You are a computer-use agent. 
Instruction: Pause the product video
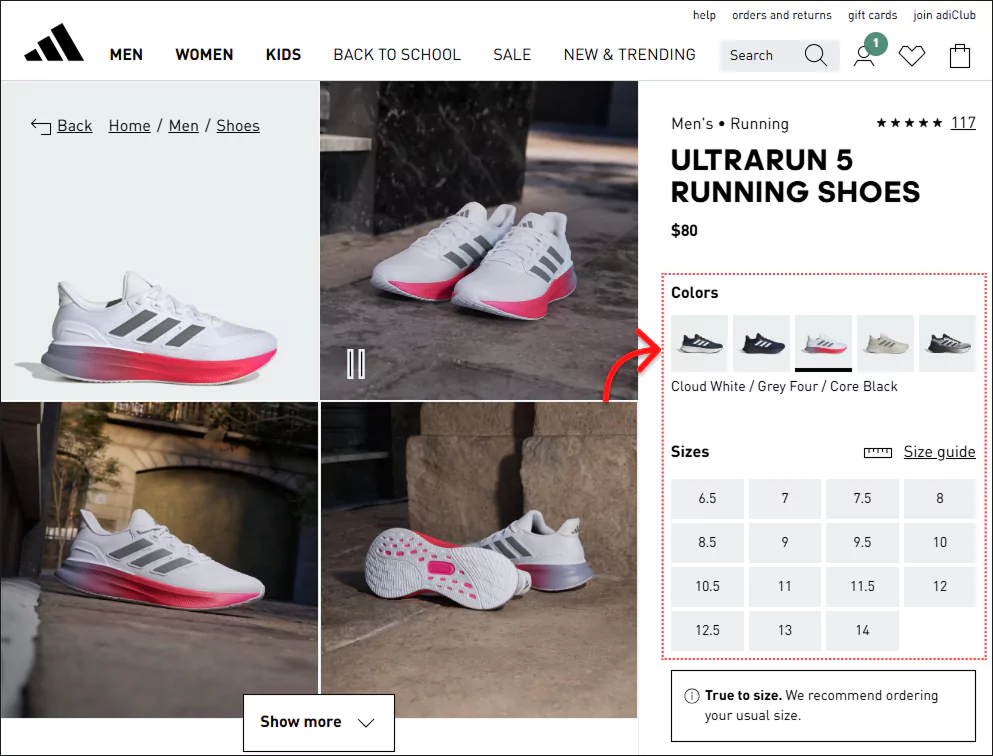(x=356, y=364)
